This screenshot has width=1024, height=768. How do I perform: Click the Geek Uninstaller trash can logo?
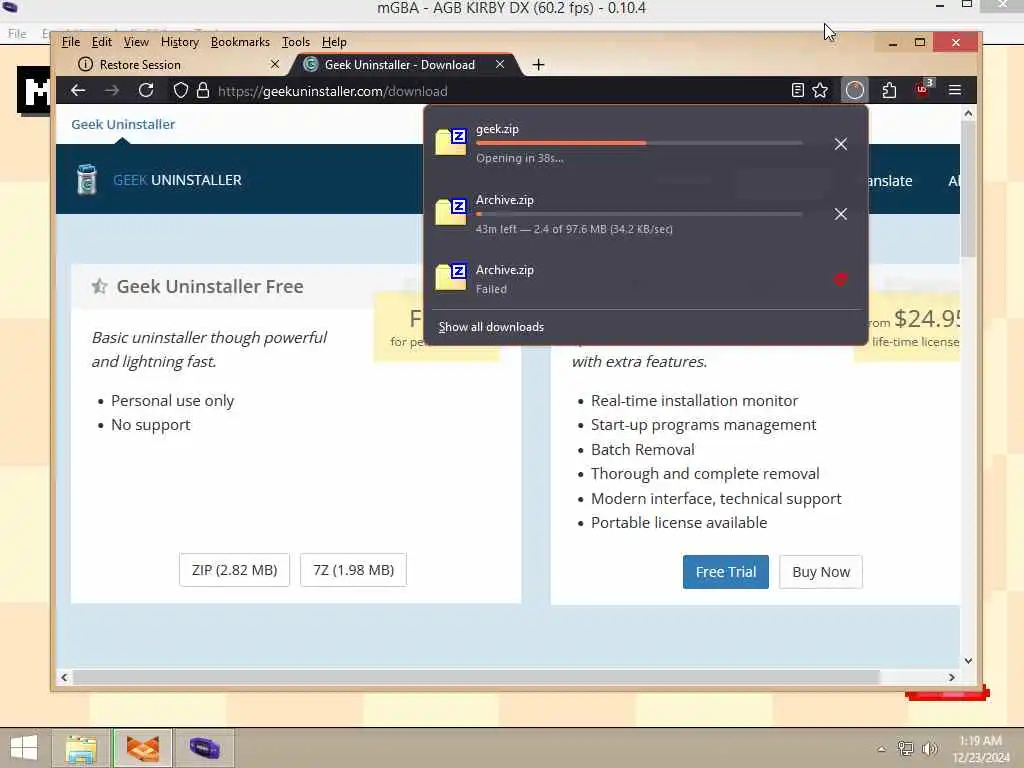[86, 180]
